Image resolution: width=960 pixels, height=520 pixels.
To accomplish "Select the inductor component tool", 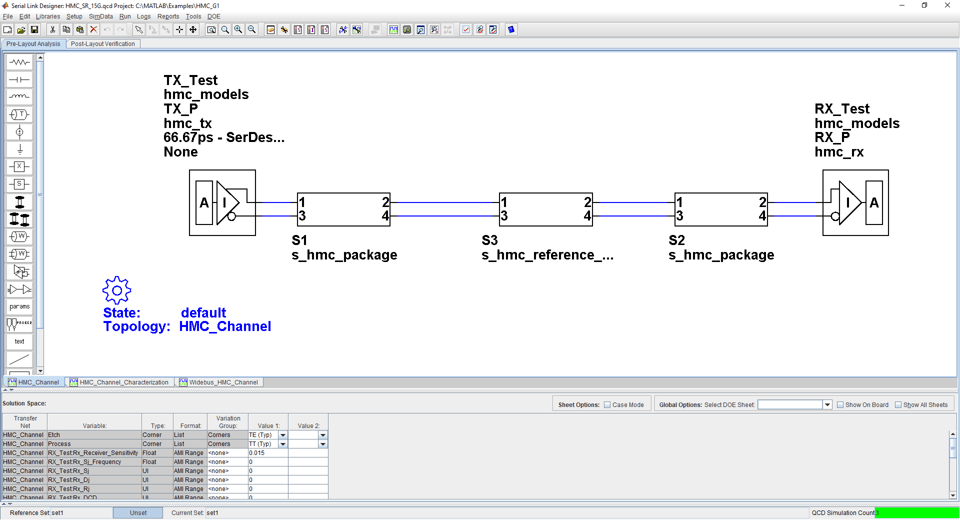I will click(19, 97).
